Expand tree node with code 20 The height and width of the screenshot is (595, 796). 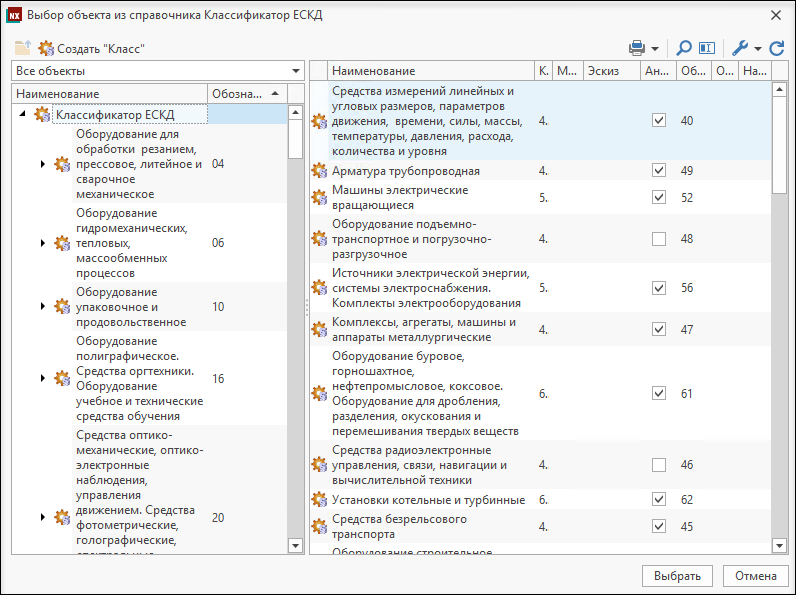43,517
